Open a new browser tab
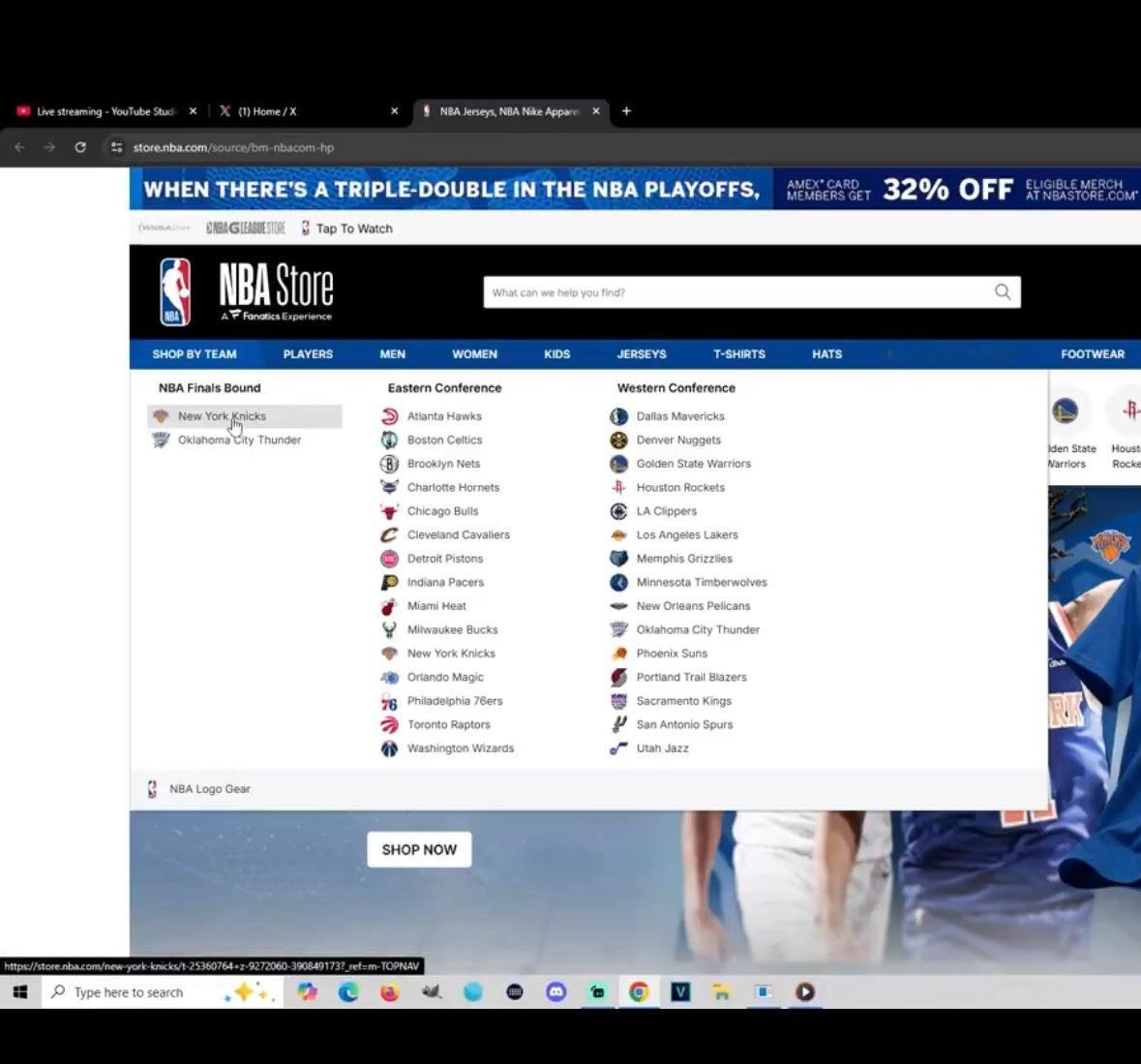The image size is (1141, 1064). pyautogui.click(x=626, y=110)
